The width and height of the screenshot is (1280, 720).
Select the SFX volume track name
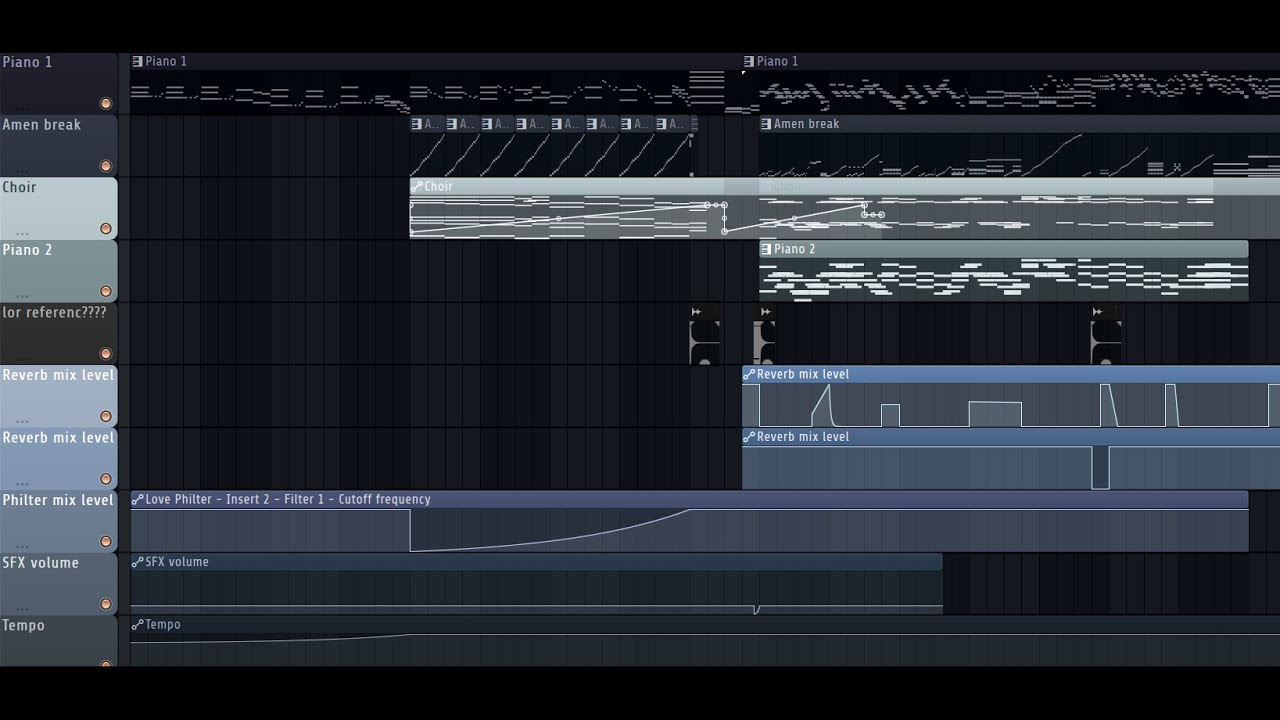[x=40, y=563]
